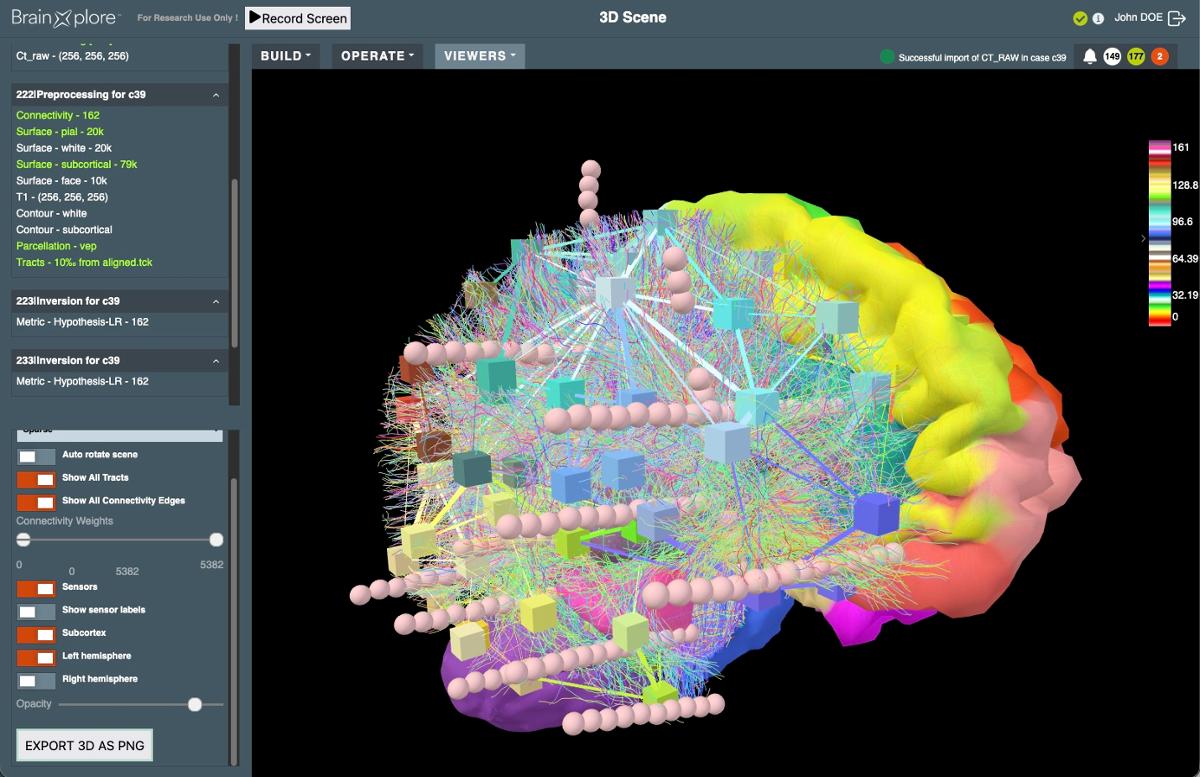Screen dimensions: 1200x777
Task: Open the VIEWERS menu
Action: 480,56
